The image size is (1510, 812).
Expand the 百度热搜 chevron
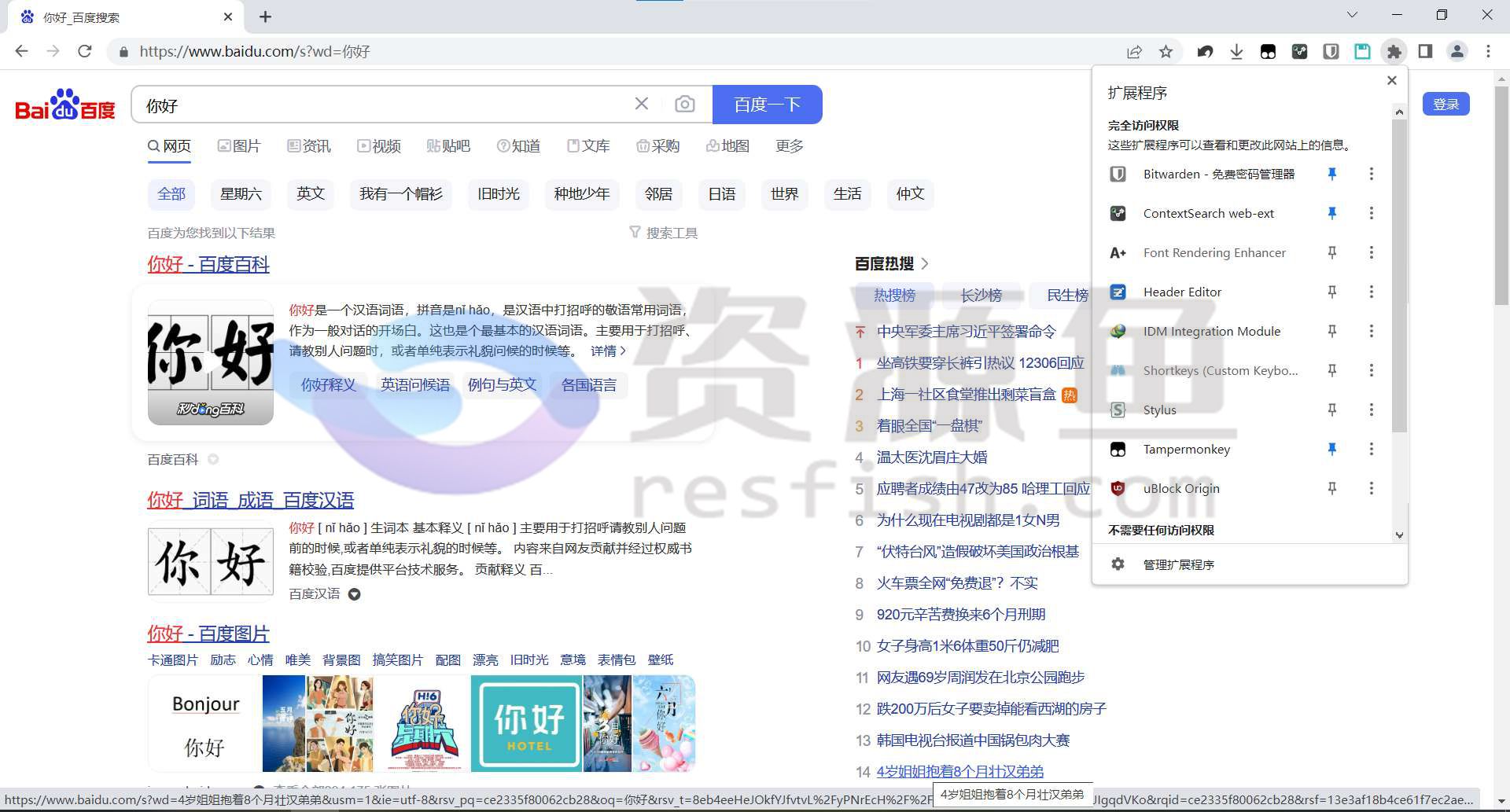pyautogui.click(x=925, y=263)
